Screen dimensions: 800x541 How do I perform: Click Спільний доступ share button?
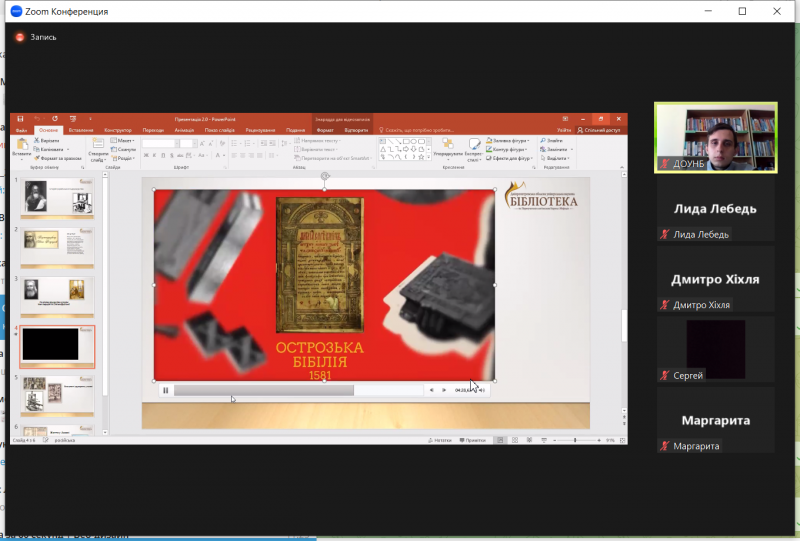click(599, 130)
